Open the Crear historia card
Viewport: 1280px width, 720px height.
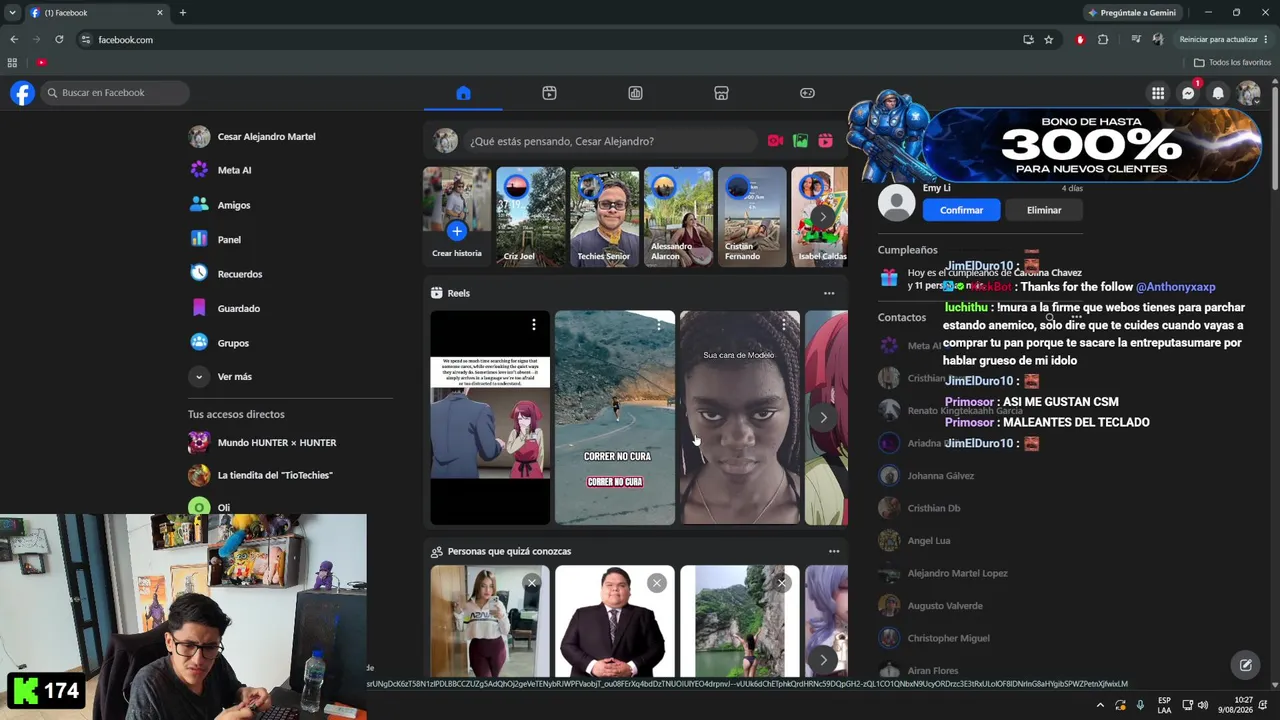coord(457,216)
